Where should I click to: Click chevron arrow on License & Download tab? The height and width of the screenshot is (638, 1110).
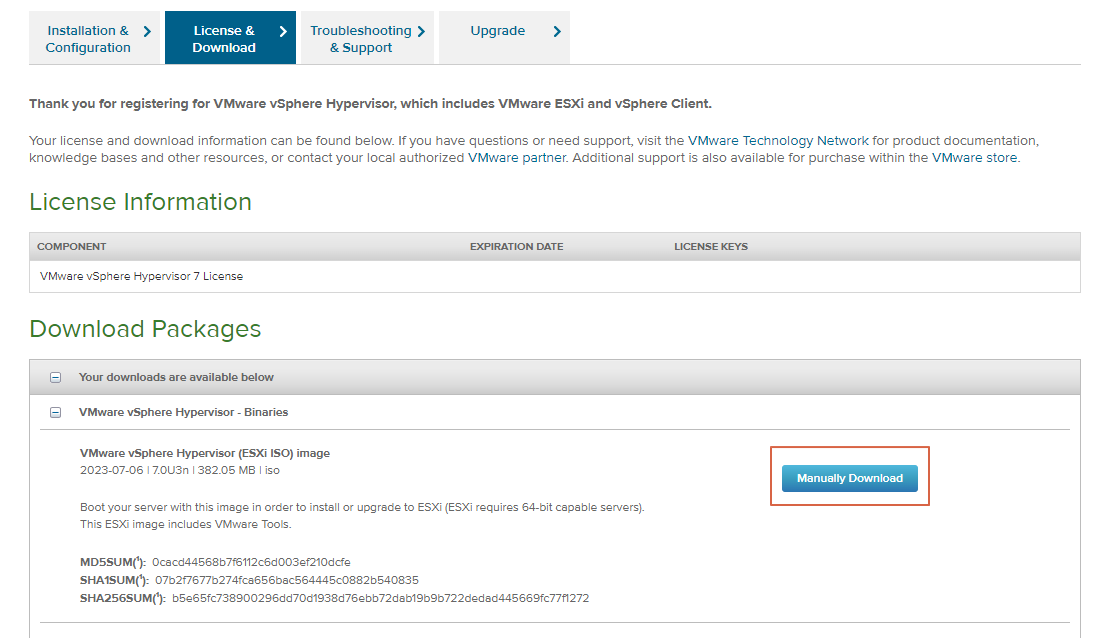[x=283, y=31]
